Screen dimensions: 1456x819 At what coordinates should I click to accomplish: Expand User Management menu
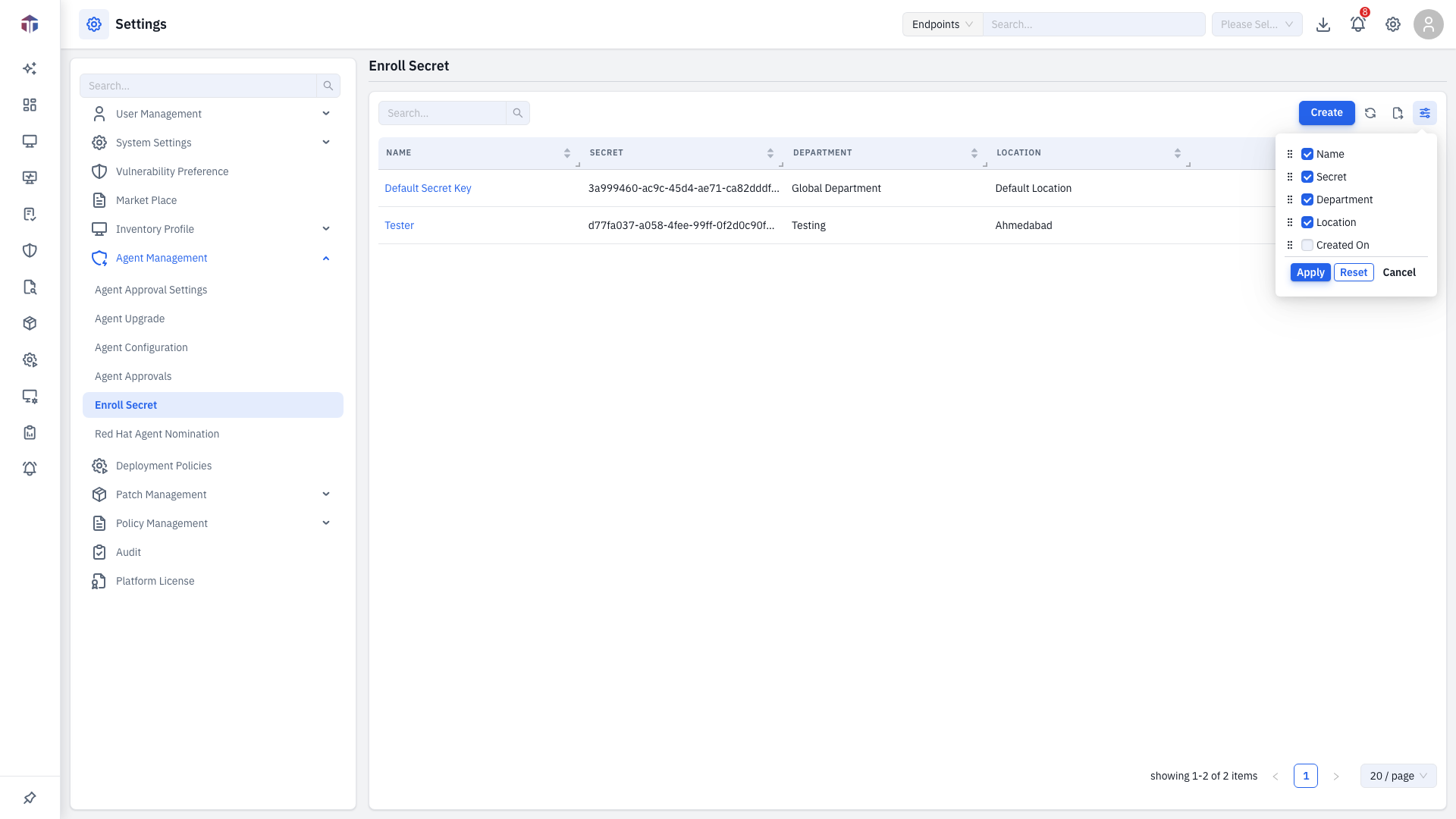tap(212, 114)
